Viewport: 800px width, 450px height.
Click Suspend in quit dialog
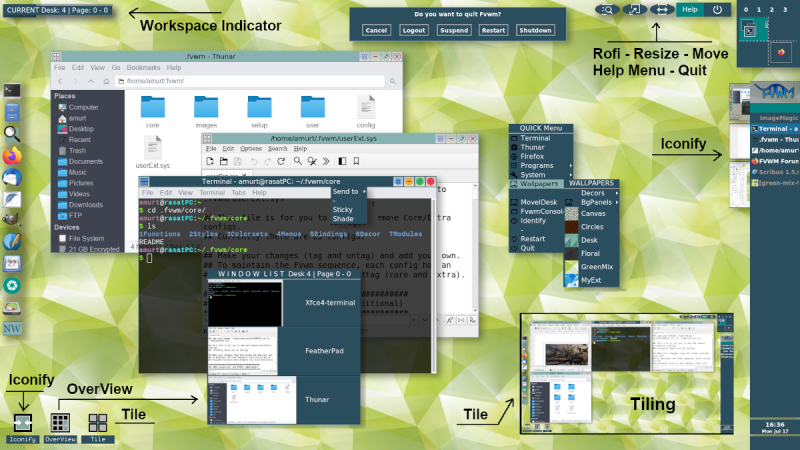454,30
